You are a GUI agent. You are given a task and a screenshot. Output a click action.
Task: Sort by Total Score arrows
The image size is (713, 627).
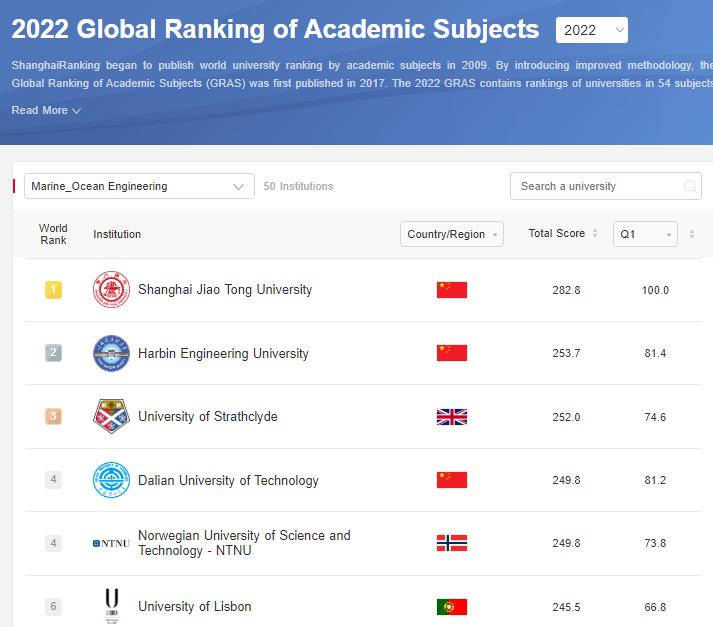(595, 234)
